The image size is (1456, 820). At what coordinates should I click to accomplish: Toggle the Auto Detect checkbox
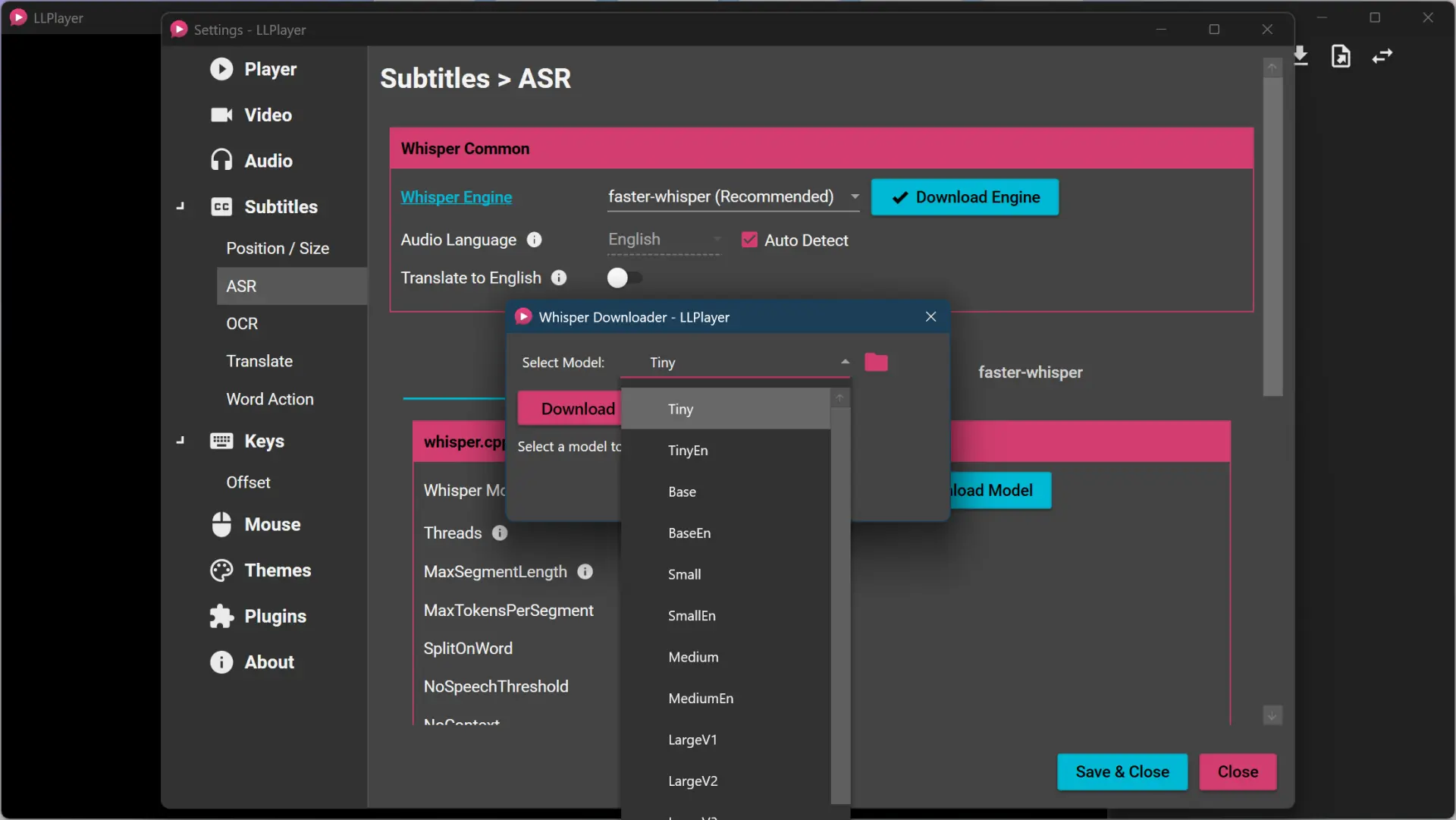(x=749, y=240)
